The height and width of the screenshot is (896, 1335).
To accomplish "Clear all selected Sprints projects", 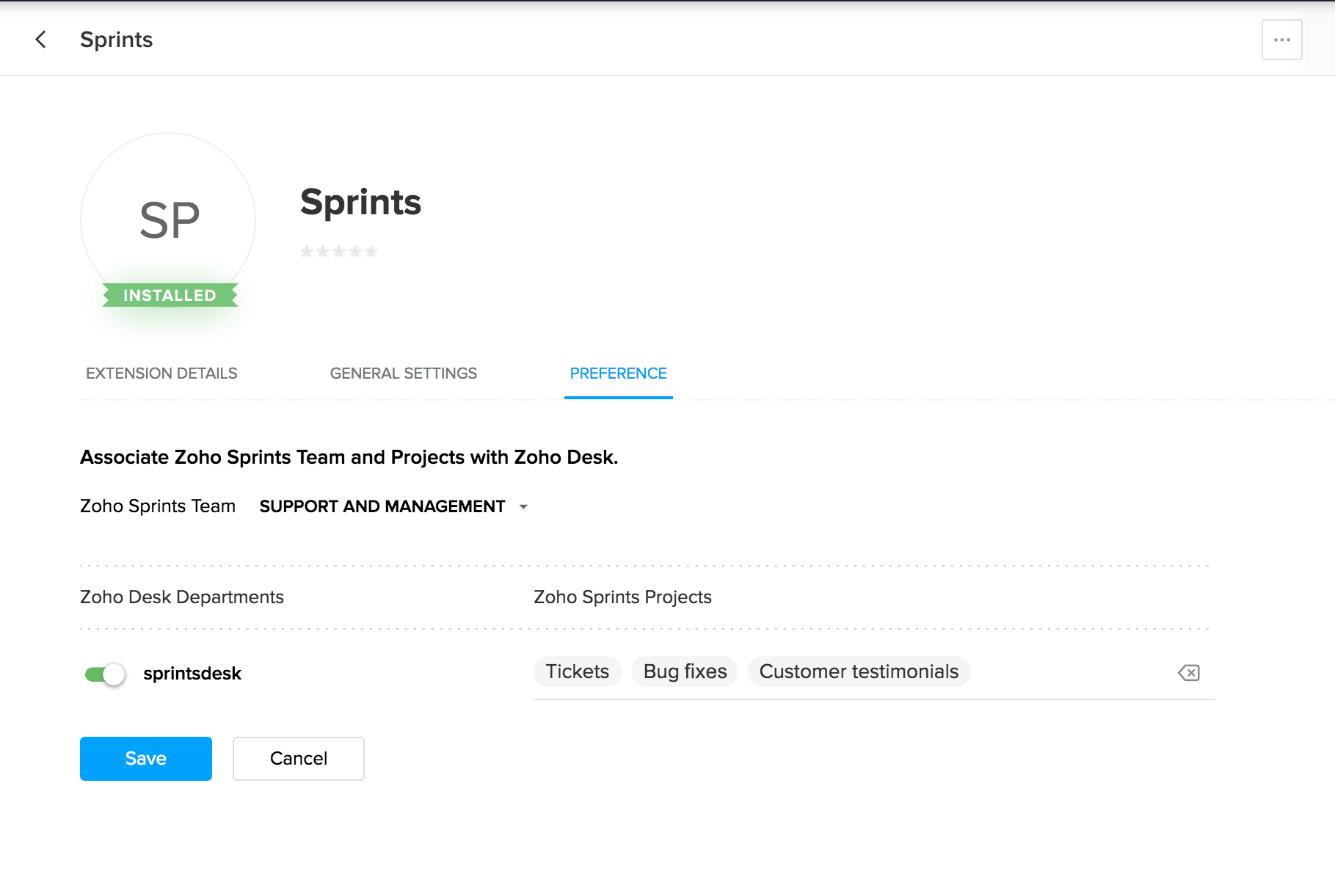I will pyautogui.click(x=1188, y=672).
